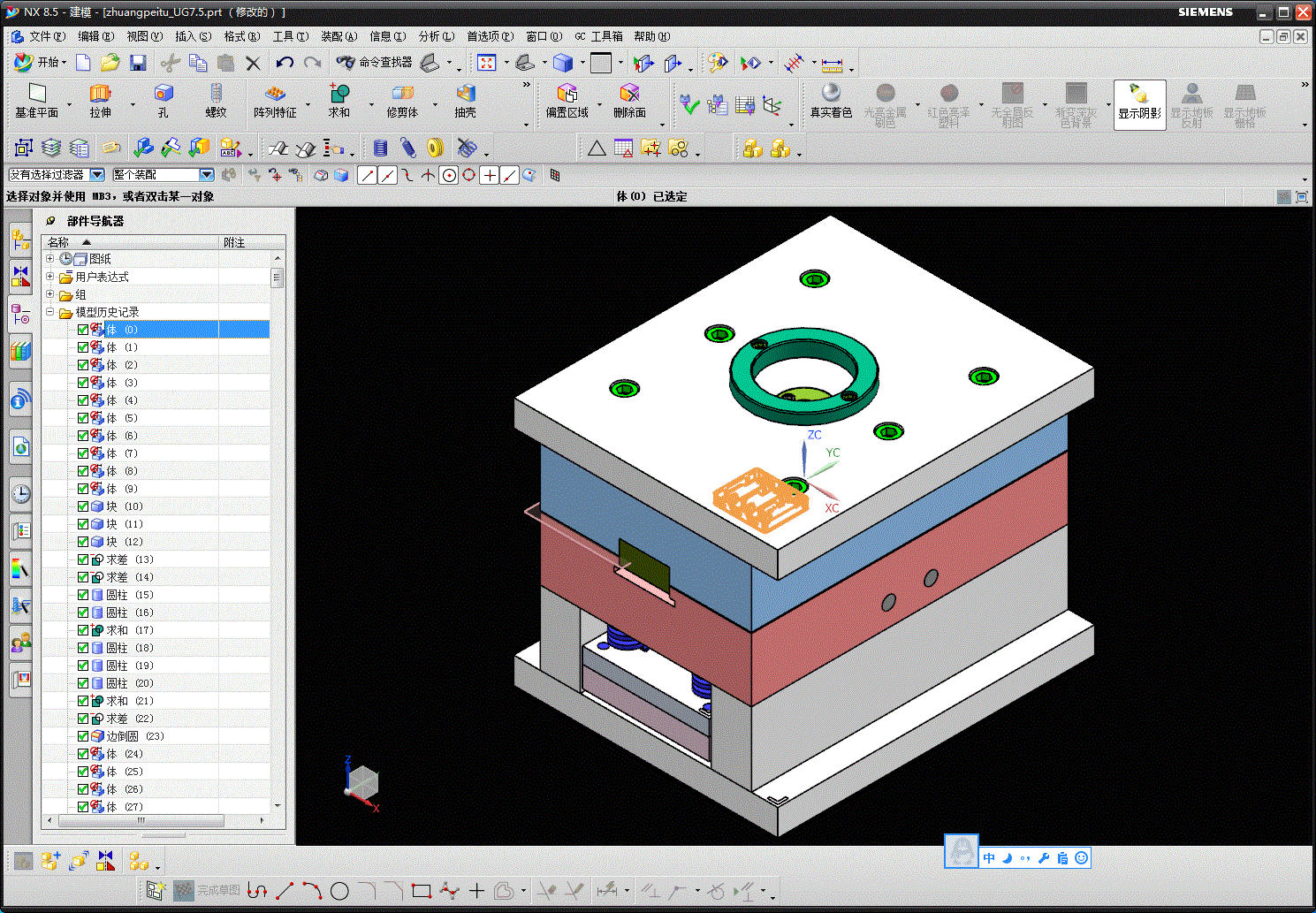Select the 偏置区域 offset region tool
The width and height of the screenshot is (1316, 913).
pyautogui.click(x=567, y=101)
